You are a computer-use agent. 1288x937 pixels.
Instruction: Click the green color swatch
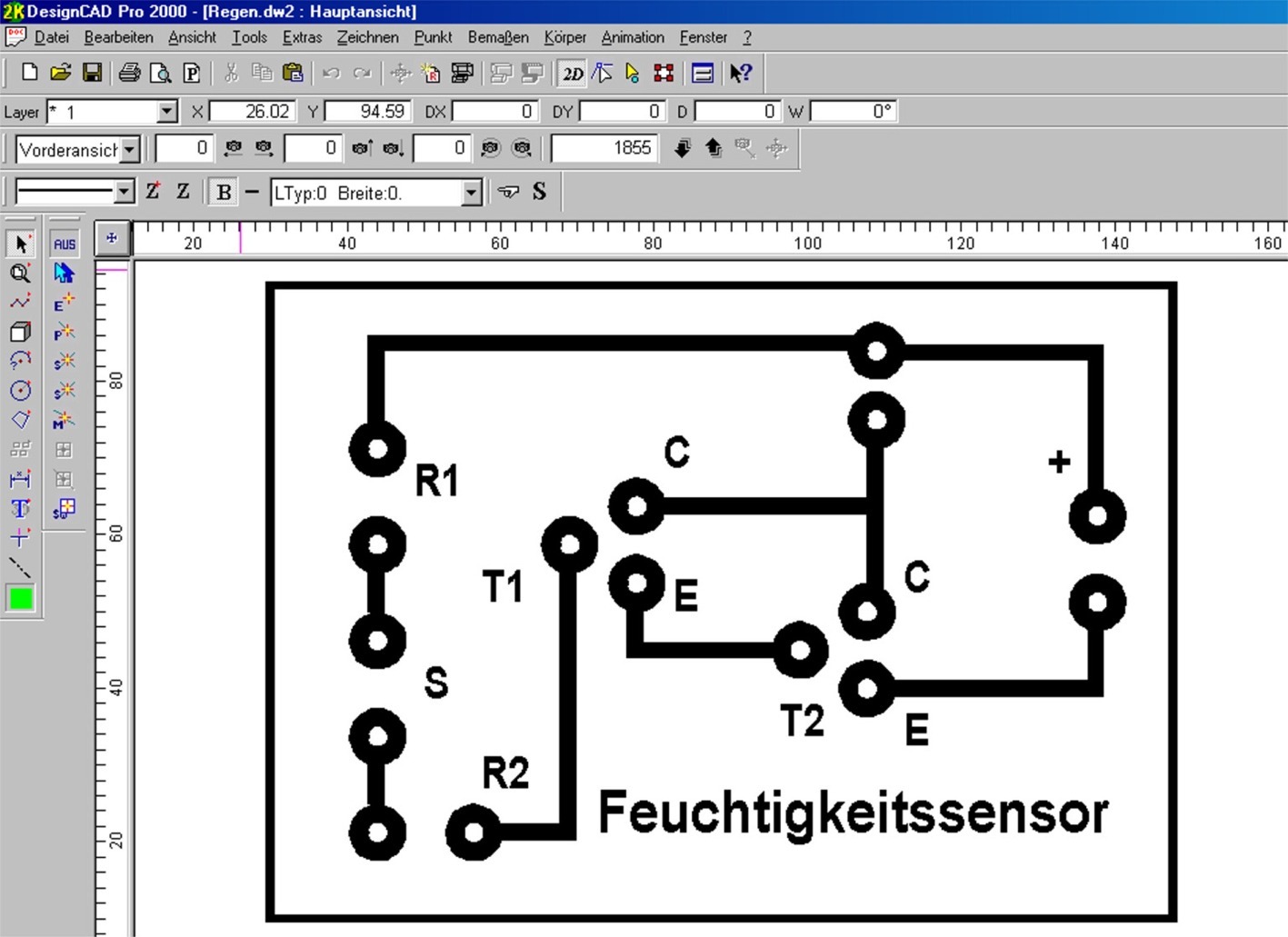pyautogui.click(x=20, y=599)
